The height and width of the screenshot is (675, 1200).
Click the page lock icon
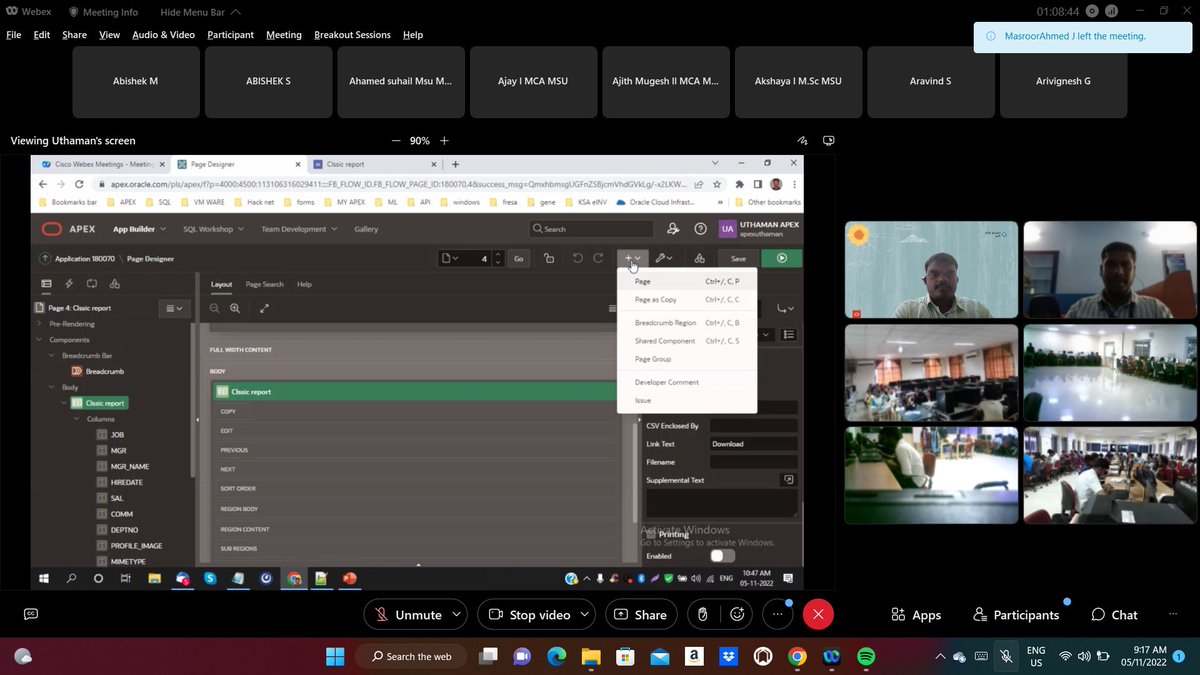[x=549, y=258]
